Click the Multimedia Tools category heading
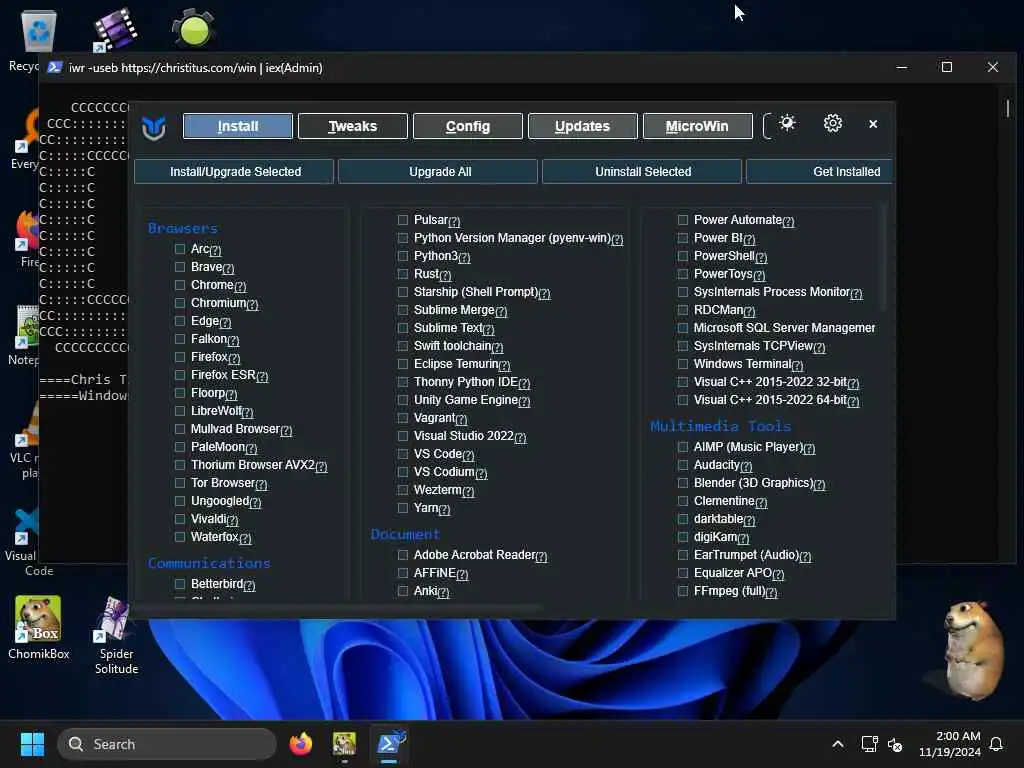1024x768 pixels. [720, 426]
